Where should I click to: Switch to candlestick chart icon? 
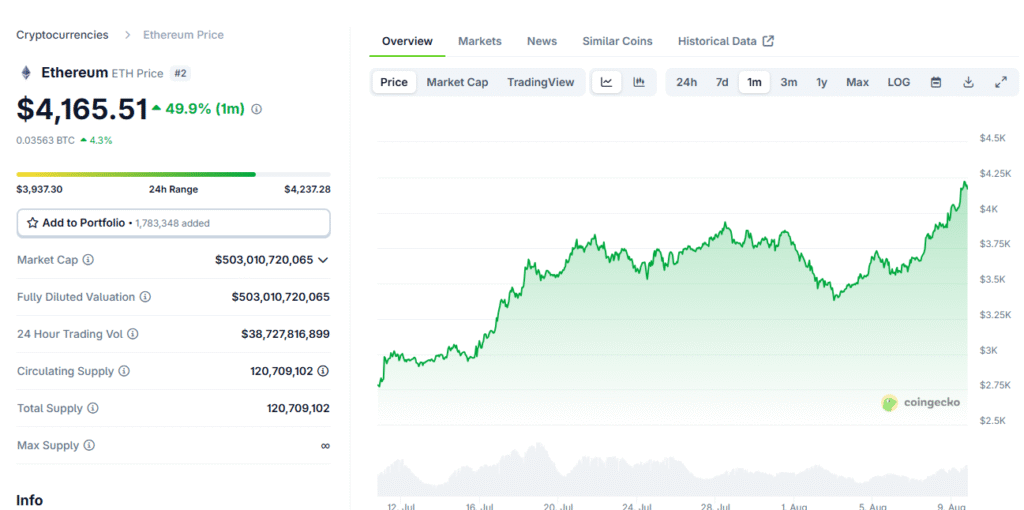[x=639, y=82]
